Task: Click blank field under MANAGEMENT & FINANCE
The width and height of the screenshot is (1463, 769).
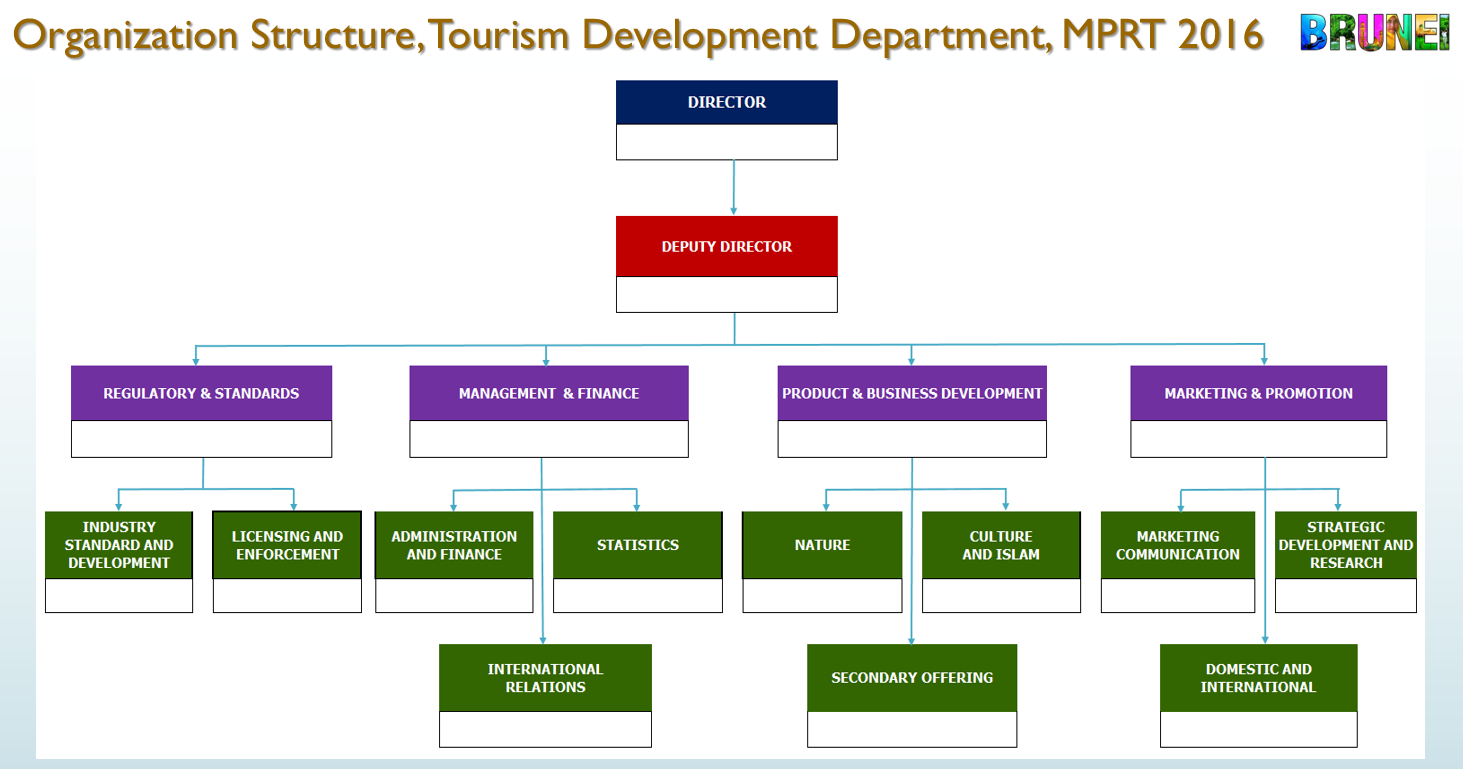Action: pos(549,439)
